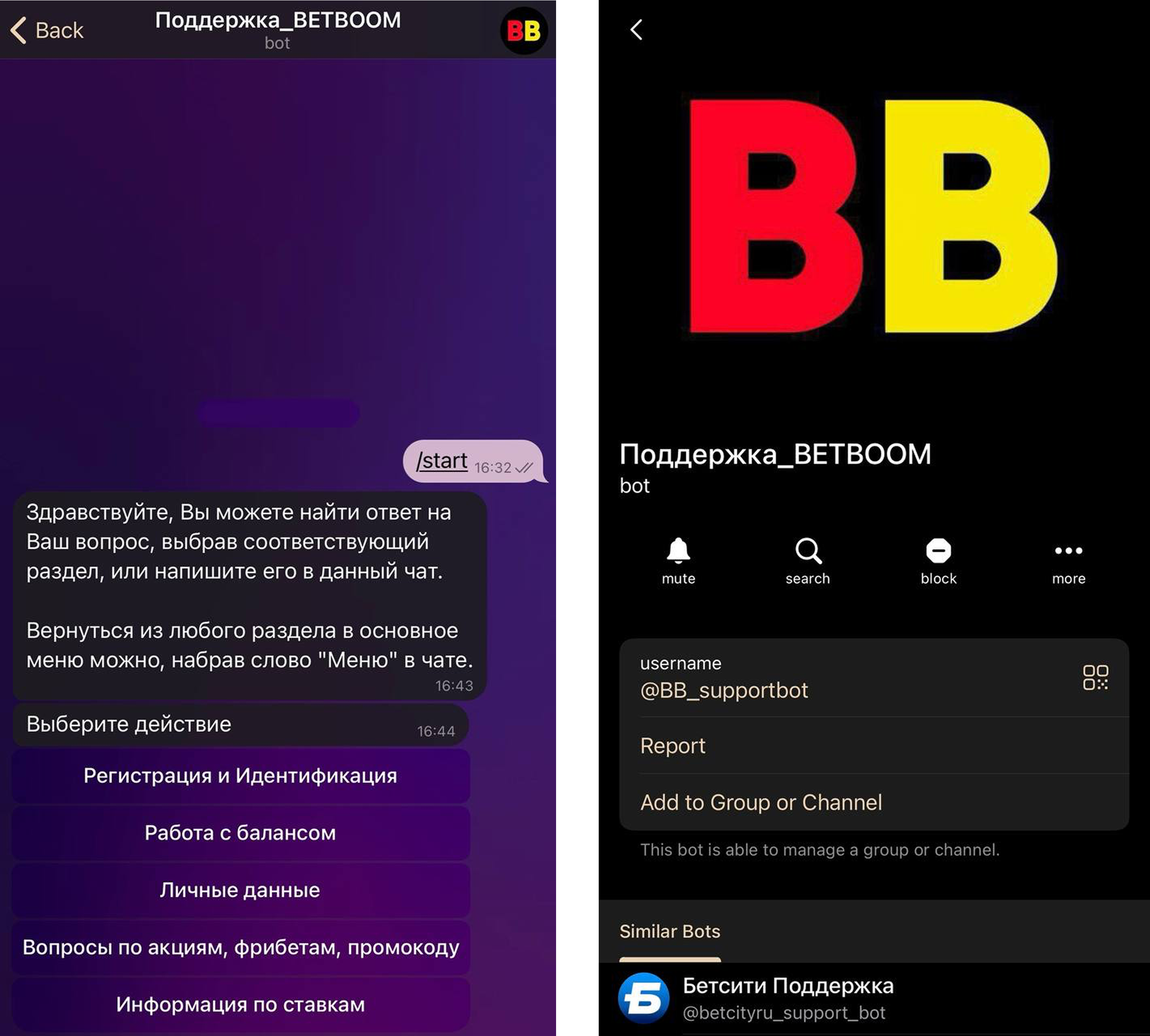Tap the back arrow on bot profile

click(x=637, y=29)
